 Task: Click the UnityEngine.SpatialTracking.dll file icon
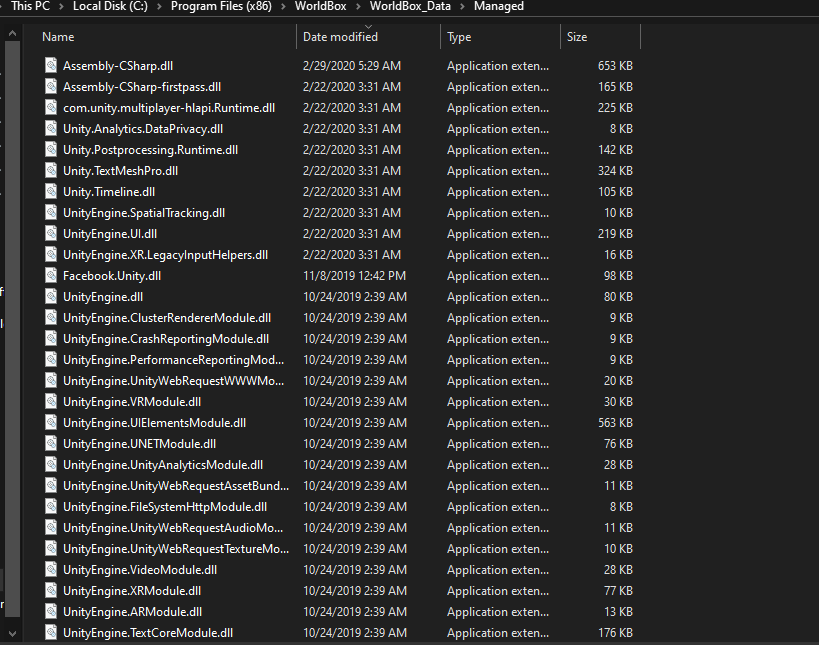(x=51, y=212)
